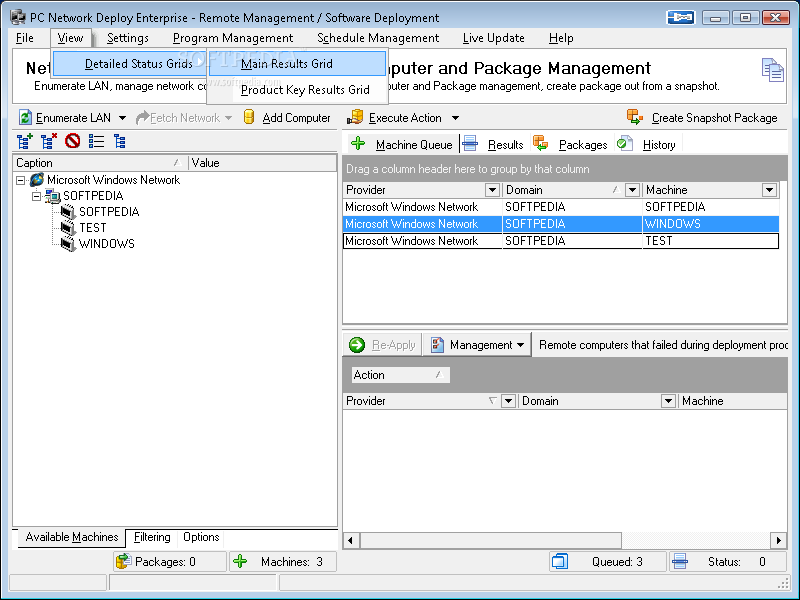Select queue row with machine WINDOWS
Screen dimensions: 800x600
[x=561, y=224]
